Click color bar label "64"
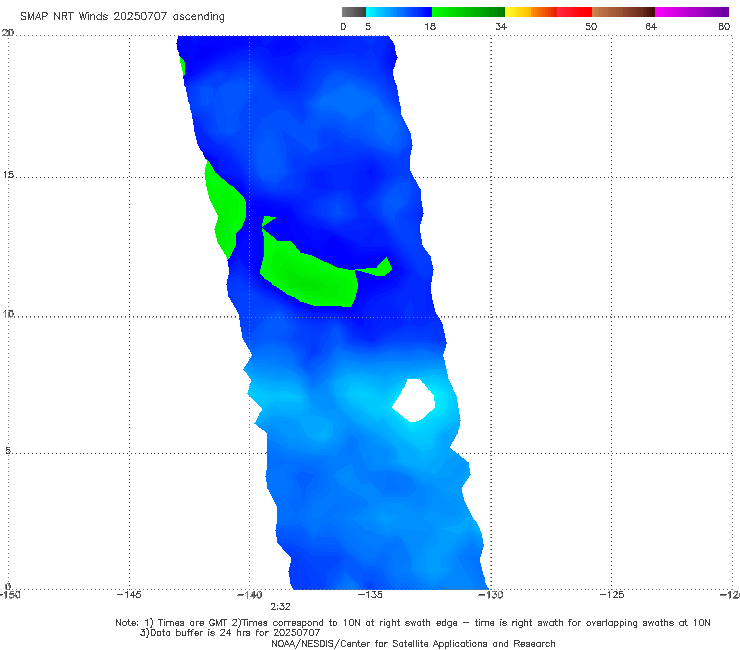 point(651,26)
